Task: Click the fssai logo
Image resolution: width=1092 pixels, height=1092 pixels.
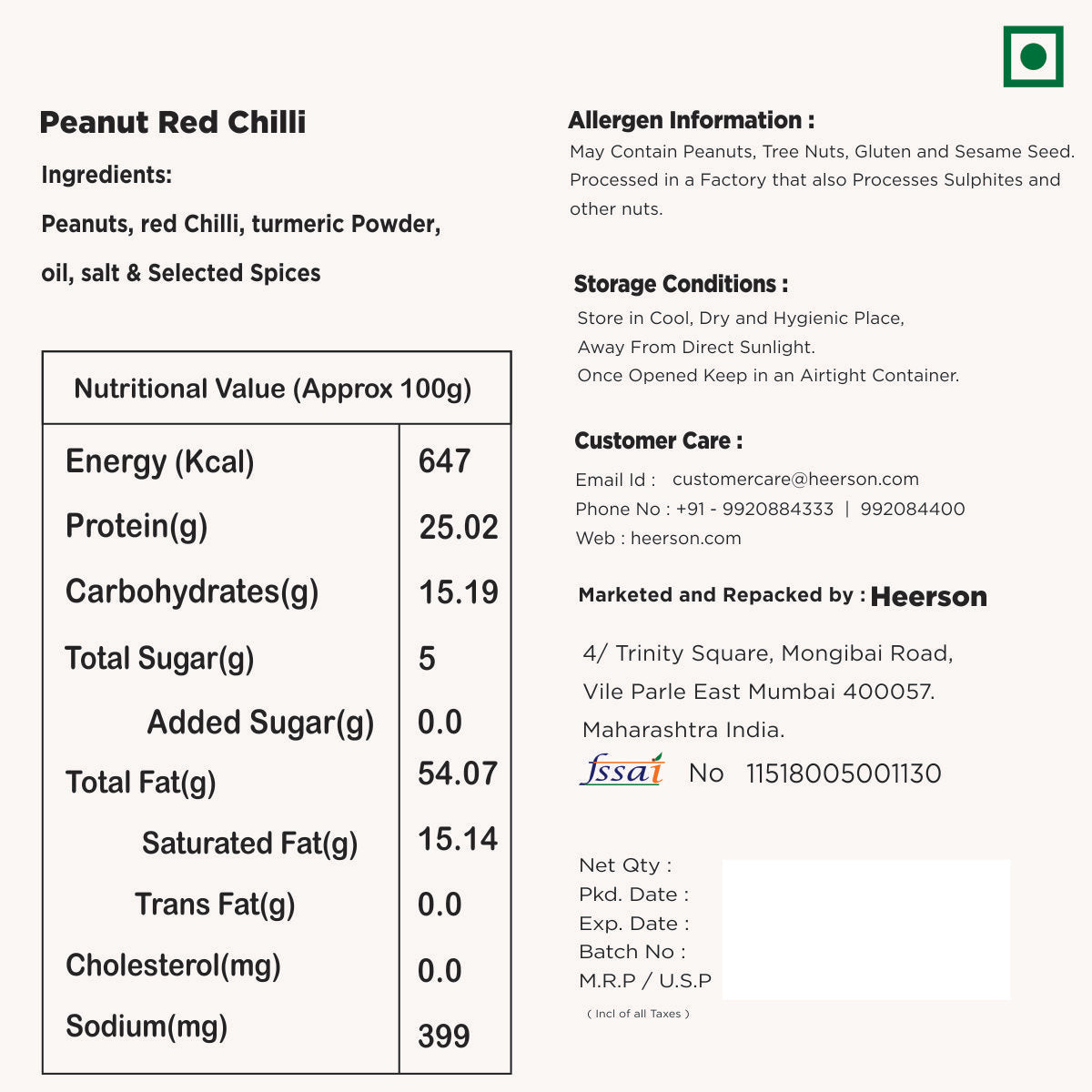Action: tap(622, 770)
